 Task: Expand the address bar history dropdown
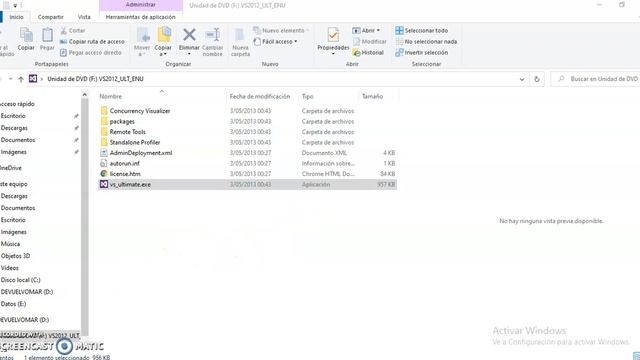[x=522, y=79]
